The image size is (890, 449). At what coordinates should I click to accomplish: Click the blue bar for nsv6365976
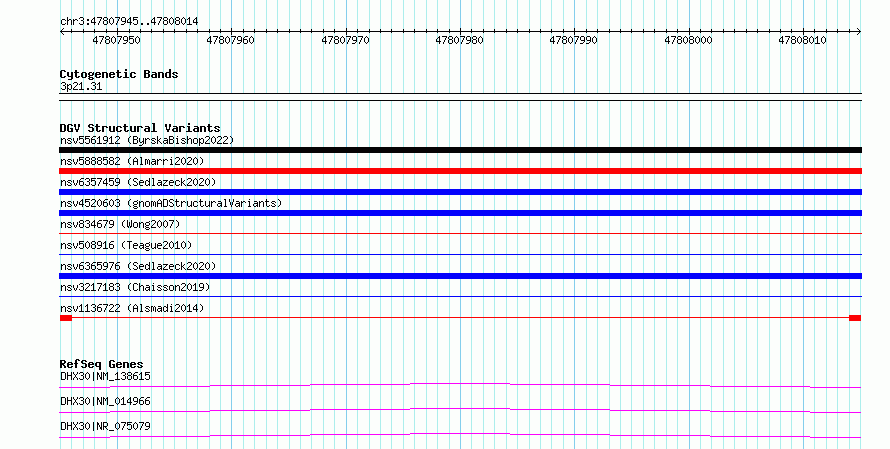[460, 276]
